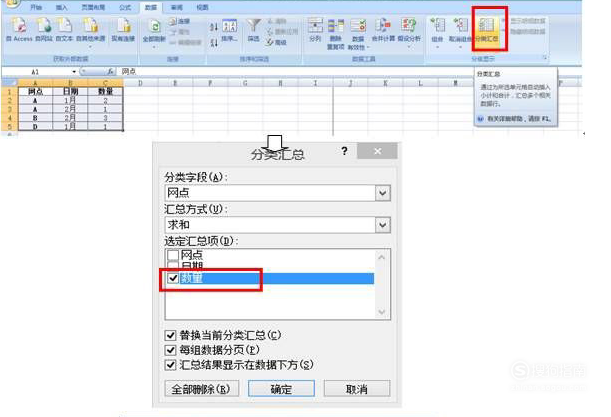Uncheck the 数量 checkbox in list
This screenshot has width=611, height=417.
[x=173, y=278]
